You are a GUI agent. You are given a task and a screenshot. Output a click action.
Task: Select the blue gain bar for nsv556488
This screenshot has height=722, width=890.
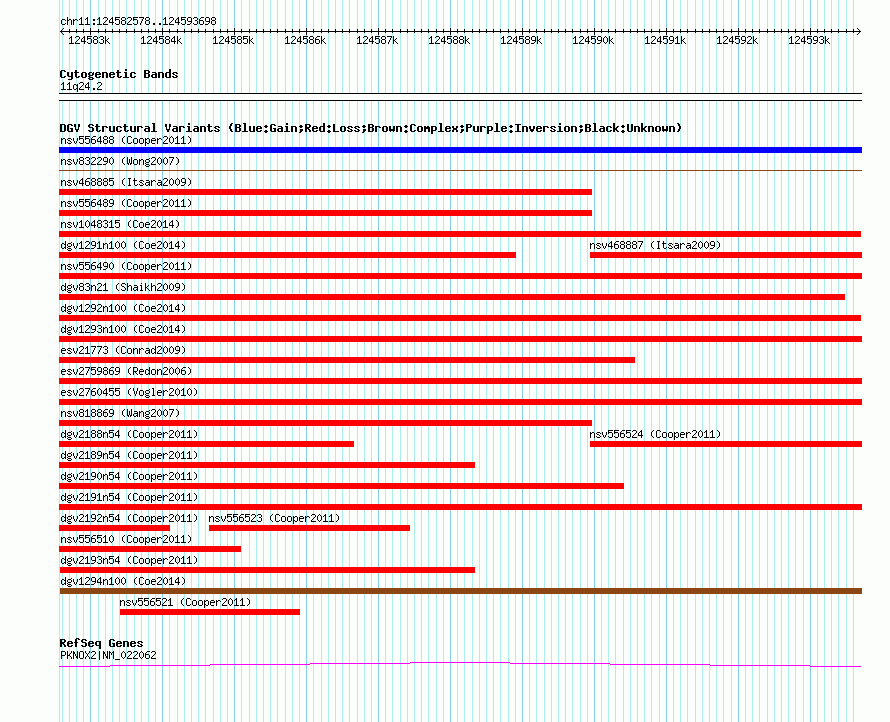(x=460, y=150)
